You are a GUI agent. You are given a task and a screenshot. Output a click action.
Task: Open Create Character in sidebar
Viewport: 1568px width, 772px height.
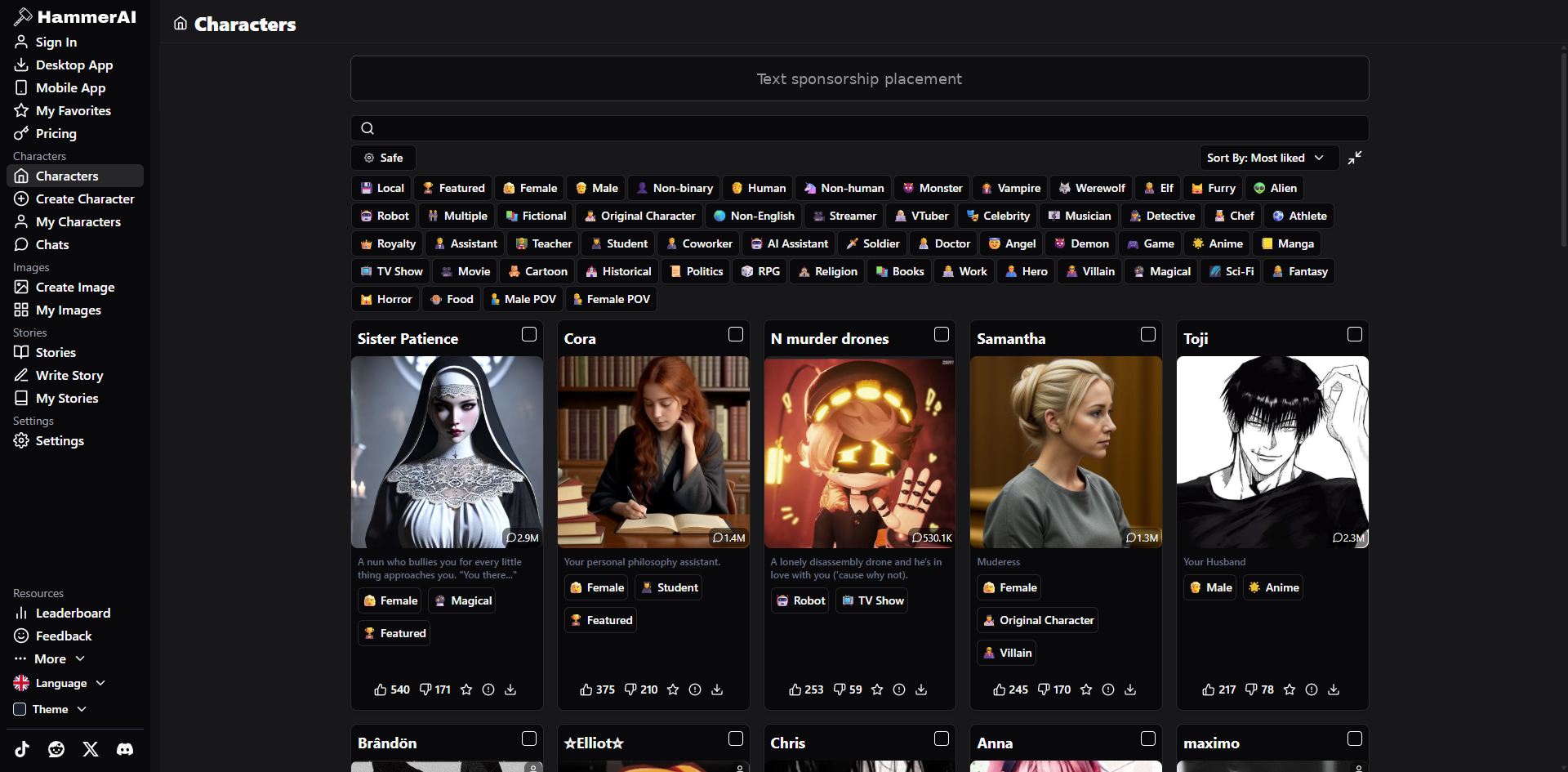75,199
